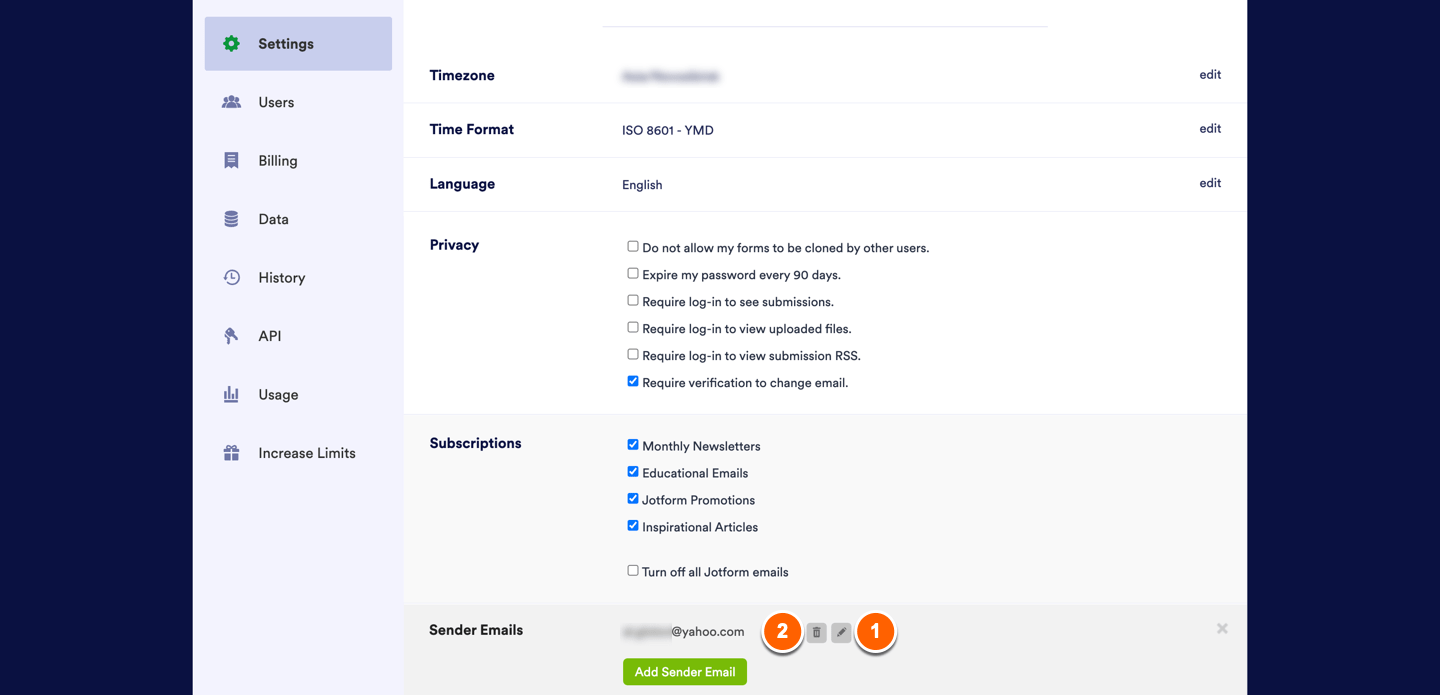The width and height of the screenshot is (1440, 695).
Task: Uncheck 'Require verification to change email'
Action: (633, 381)
